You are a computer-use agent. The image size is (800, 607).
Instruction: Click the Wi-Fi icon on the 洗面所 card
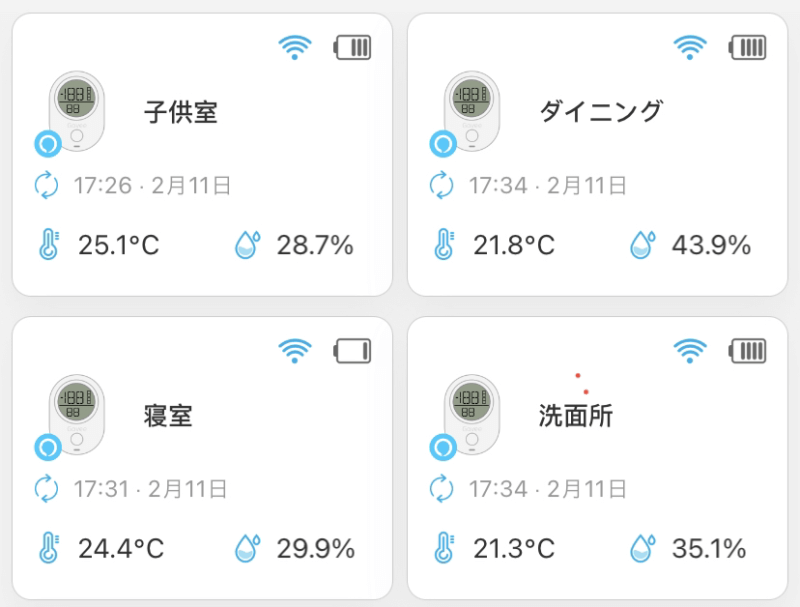pos(690,350)
